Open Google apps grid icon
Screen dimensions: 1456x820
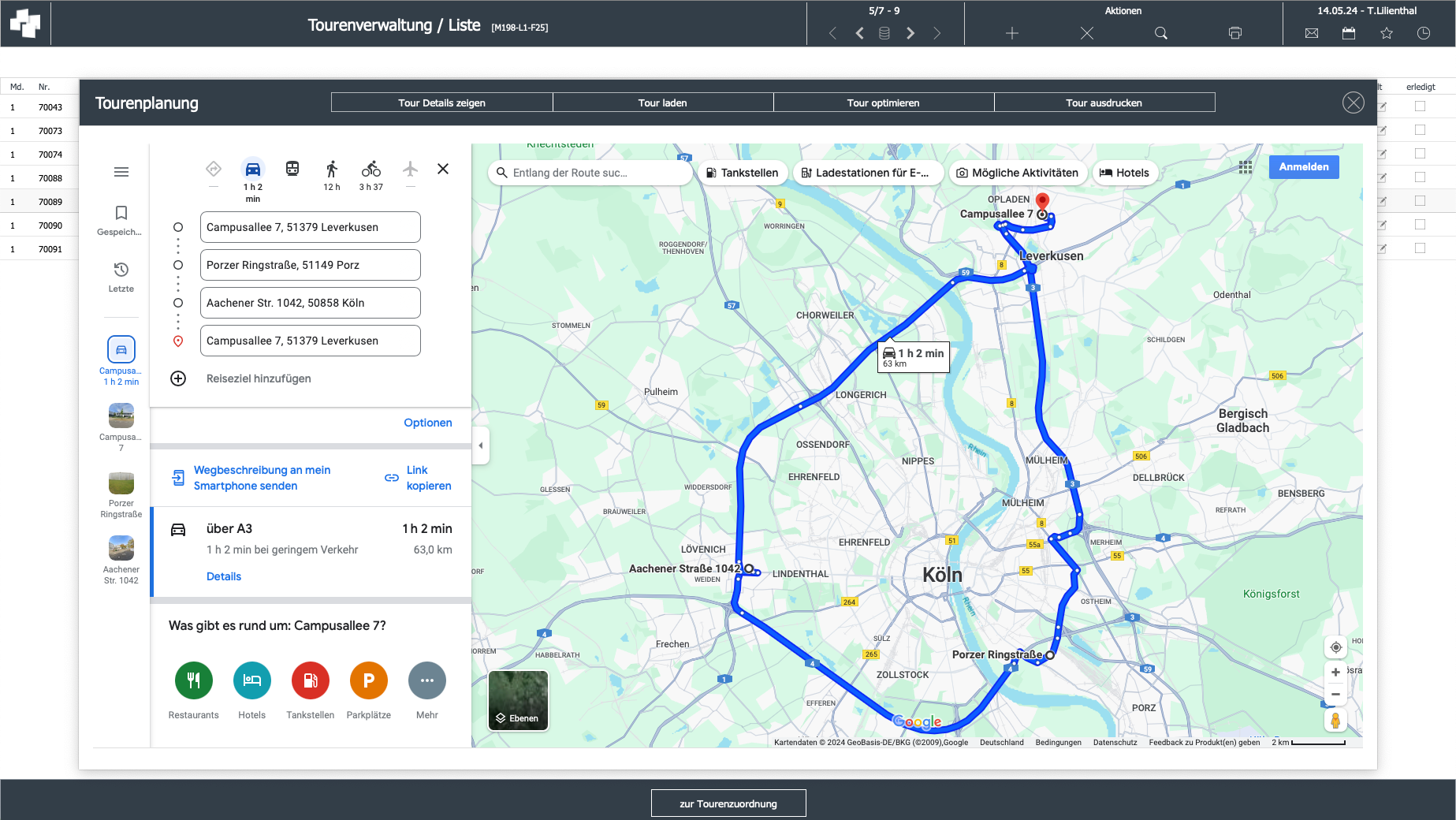coord(1246,167)
